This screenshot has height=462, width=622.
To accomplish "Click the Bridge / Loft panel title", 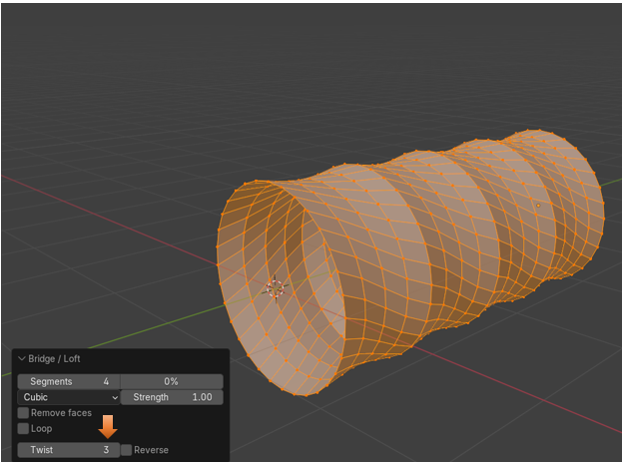I will (59, 359).
